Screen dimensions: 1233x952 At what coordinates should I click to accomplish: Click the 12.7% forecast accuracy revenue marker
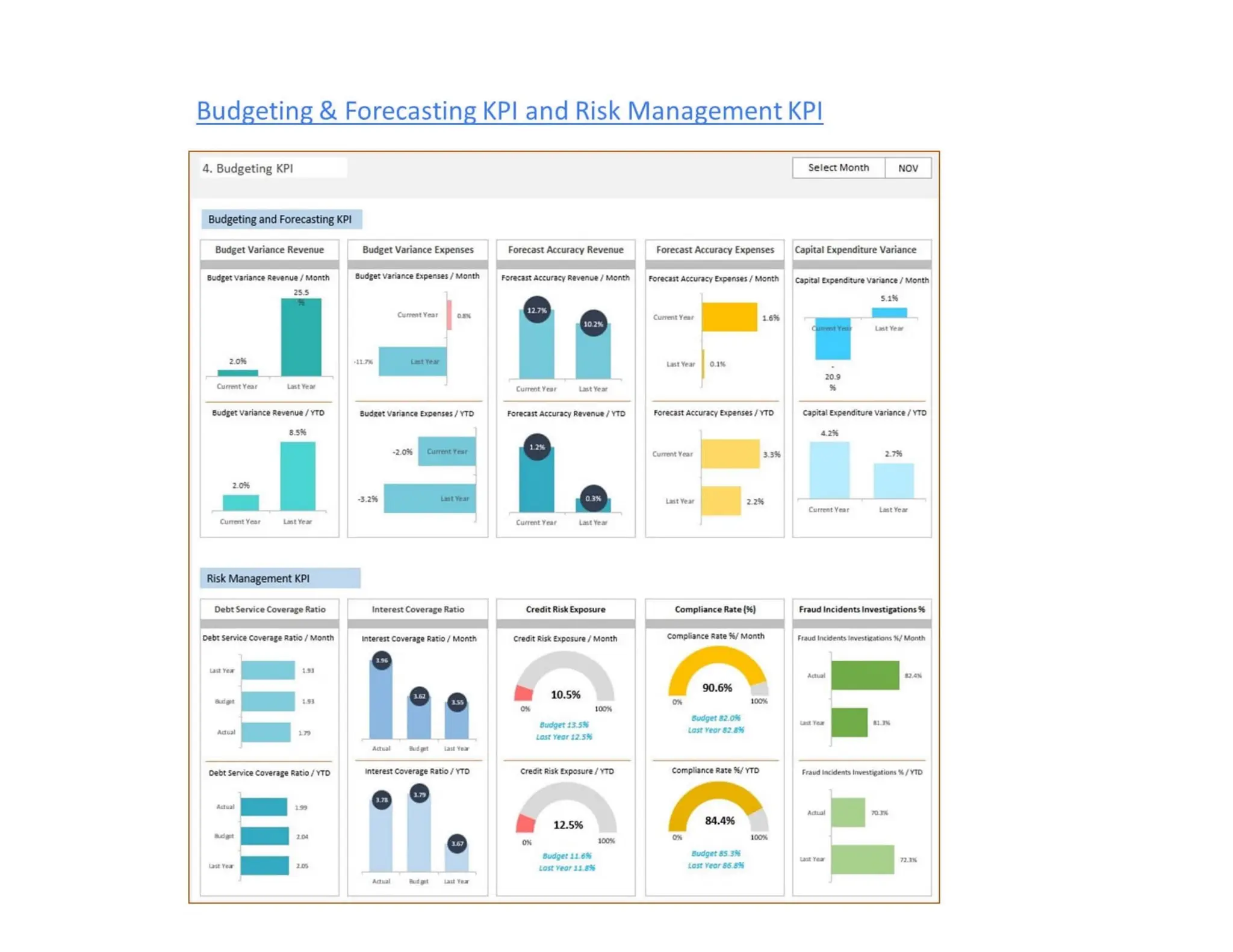click(537, 310)
